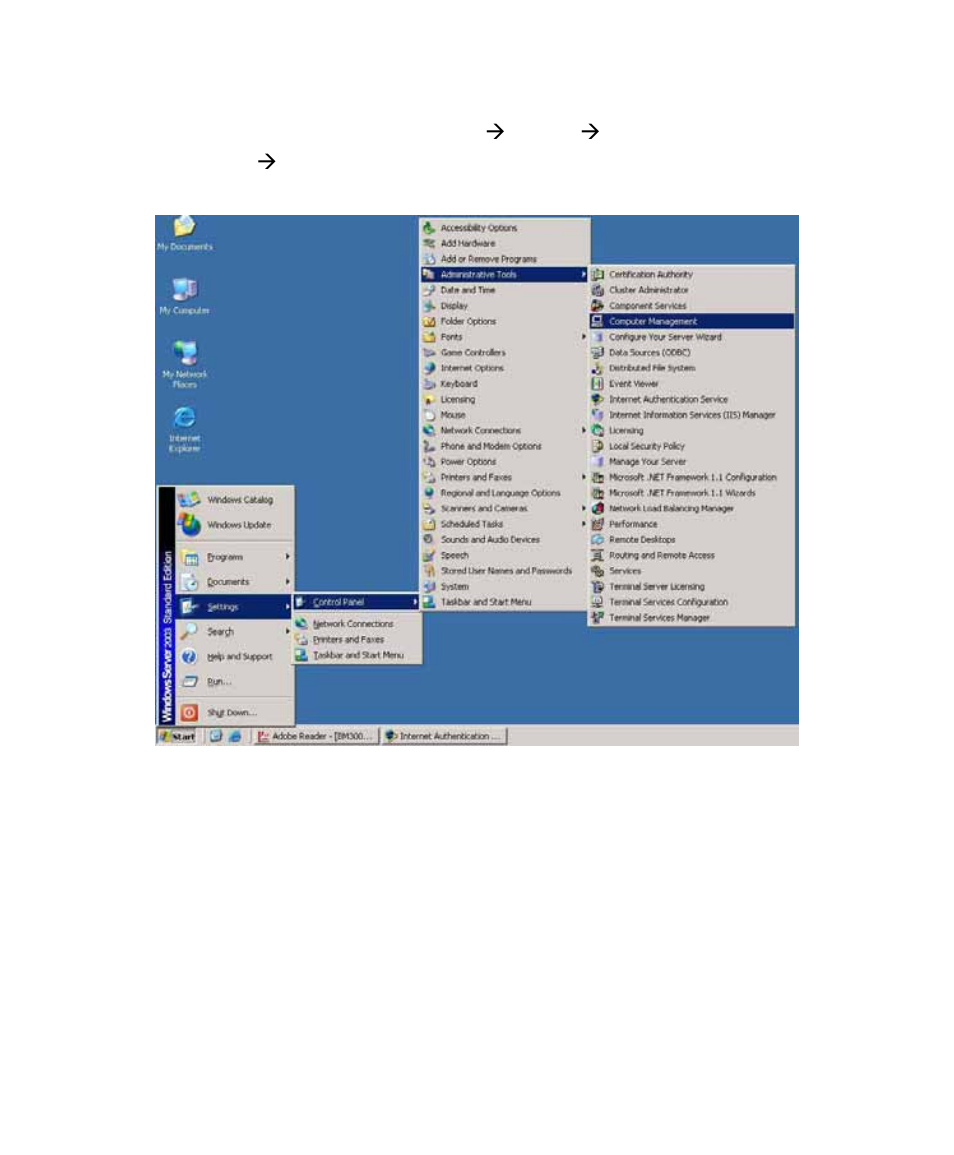Image resolution: width=954 pixels, height=1155 pixels.
Task: Expand the Programs submenu arrow
Action: coord(288,557)
